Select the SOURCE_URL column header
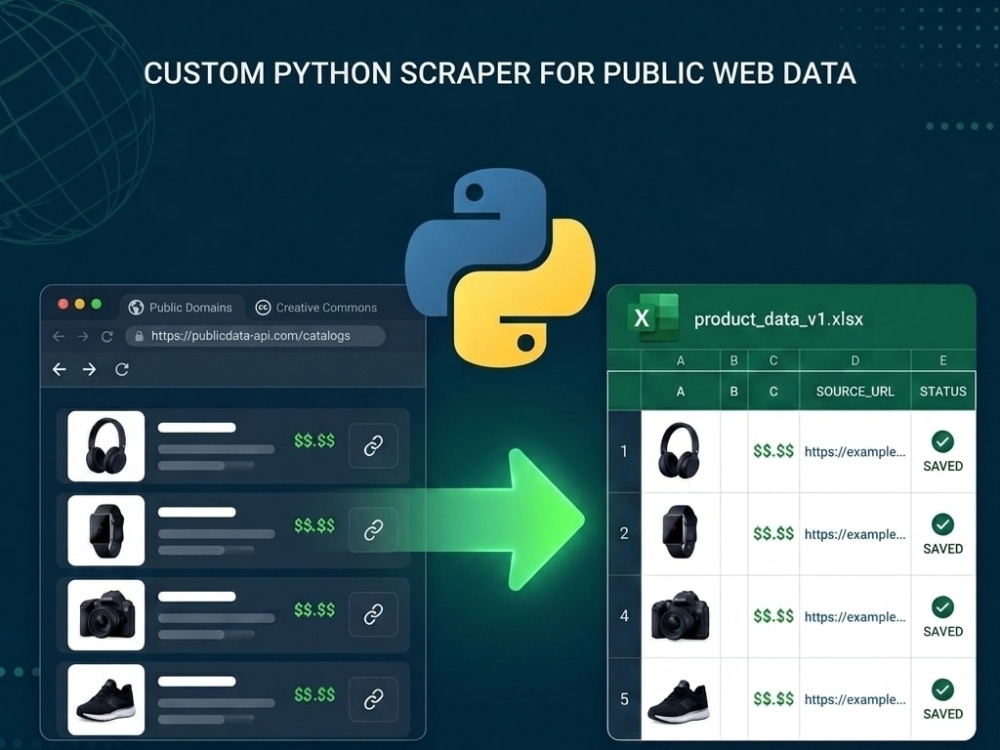The image size is (1000, 750). point(855,391)
